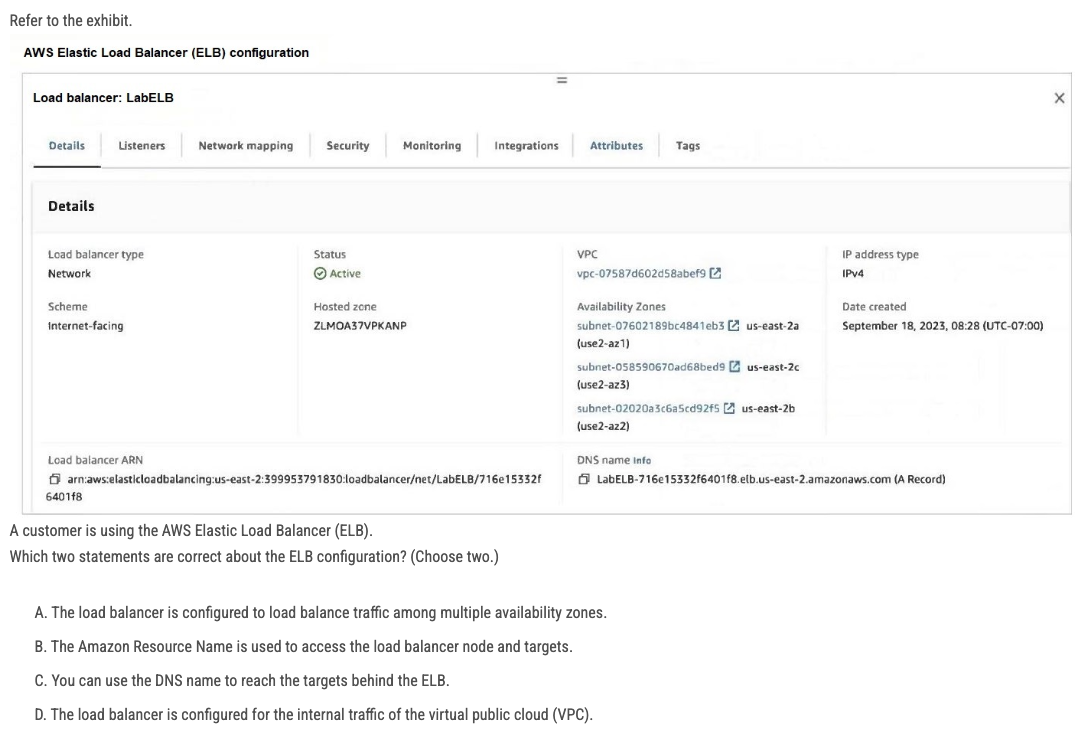Click the Internet-facing scheme value
The height and width of the screenshot is (733, 1081).
[x=85, y=325]
